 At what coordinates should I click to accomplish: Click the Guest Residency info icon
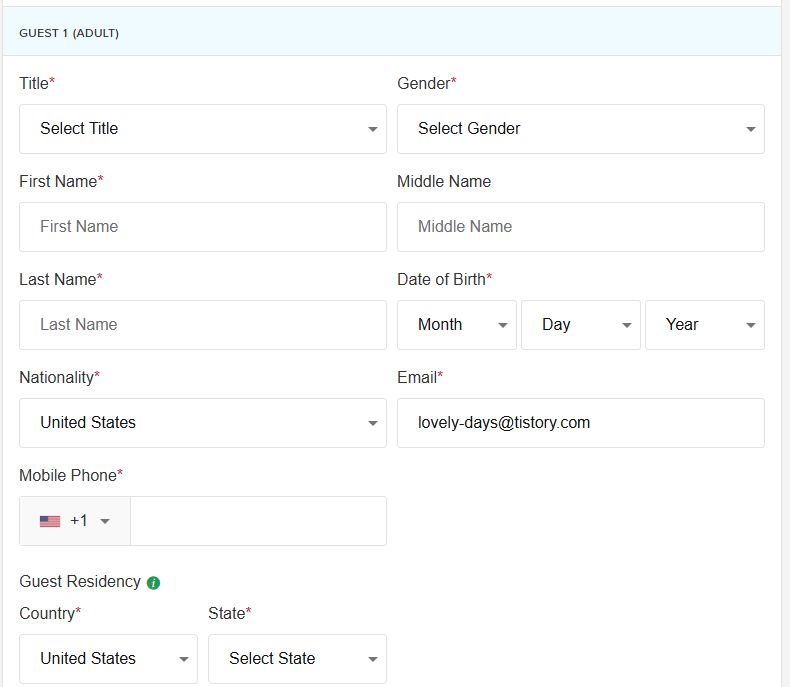pos(153,583)
